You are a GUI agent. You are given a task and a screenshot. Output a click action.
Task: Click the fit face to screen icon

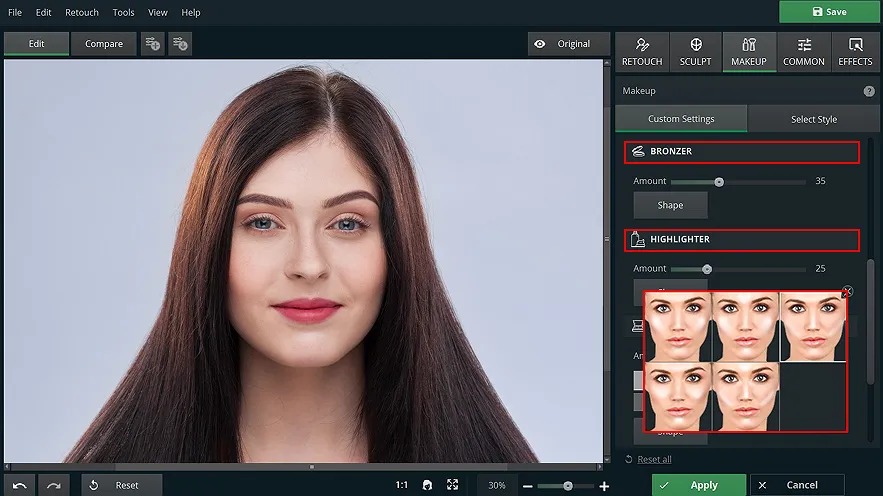click(x=427, y=485)
